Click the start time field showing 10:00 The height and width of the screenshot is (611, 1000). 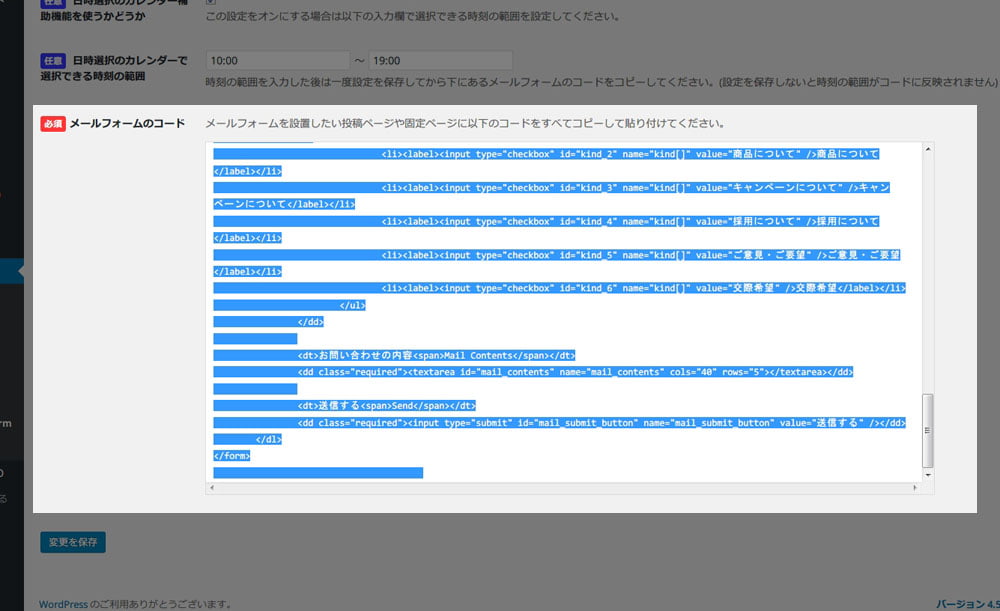click(x=277, y=61)
